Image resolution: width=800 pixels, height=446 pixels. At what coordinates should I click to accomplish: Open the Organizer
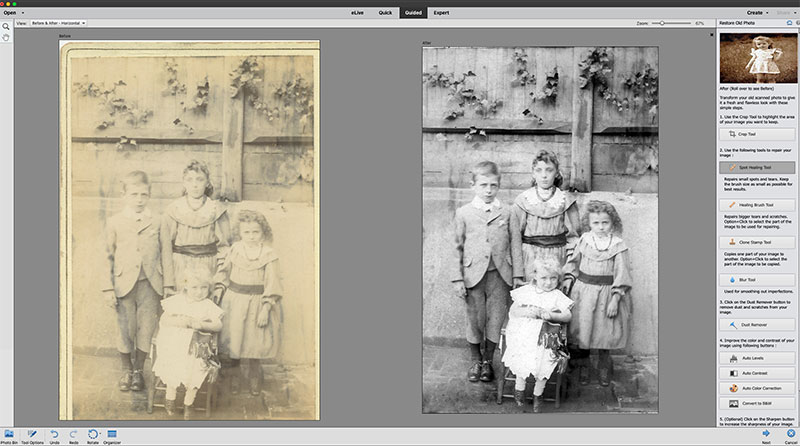tap(112, 437)
